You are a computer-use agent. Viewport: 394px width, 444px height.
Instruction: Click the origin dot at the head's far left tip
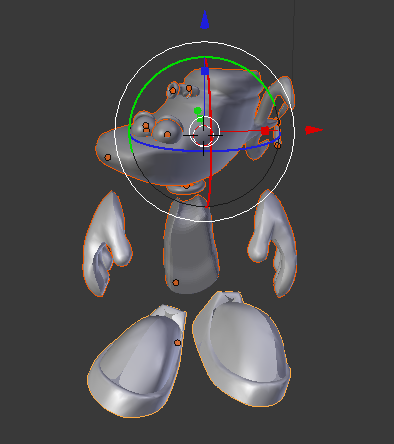tap(108, 157)
